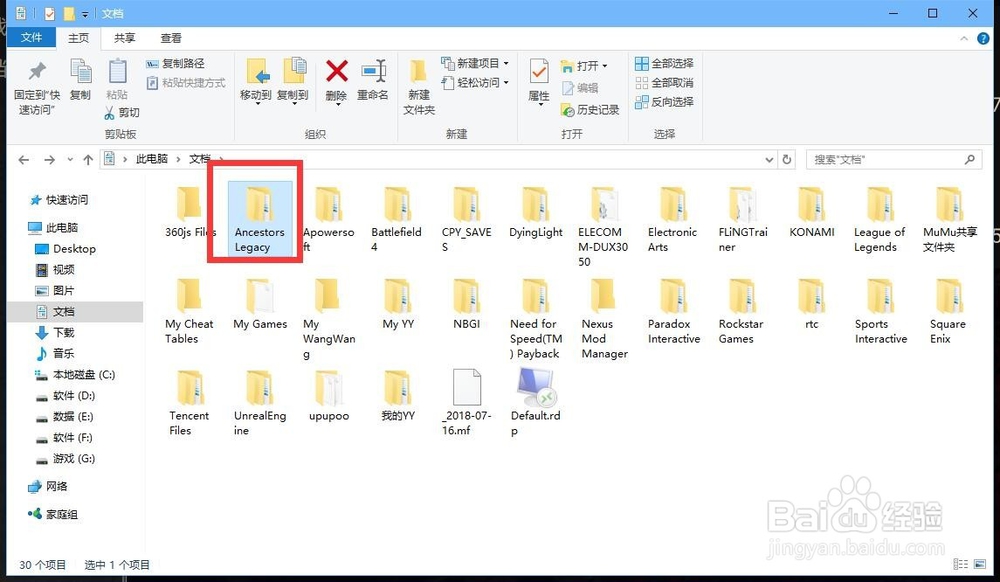
Task: Switch to details view in status bar
Action: (960, 564)
